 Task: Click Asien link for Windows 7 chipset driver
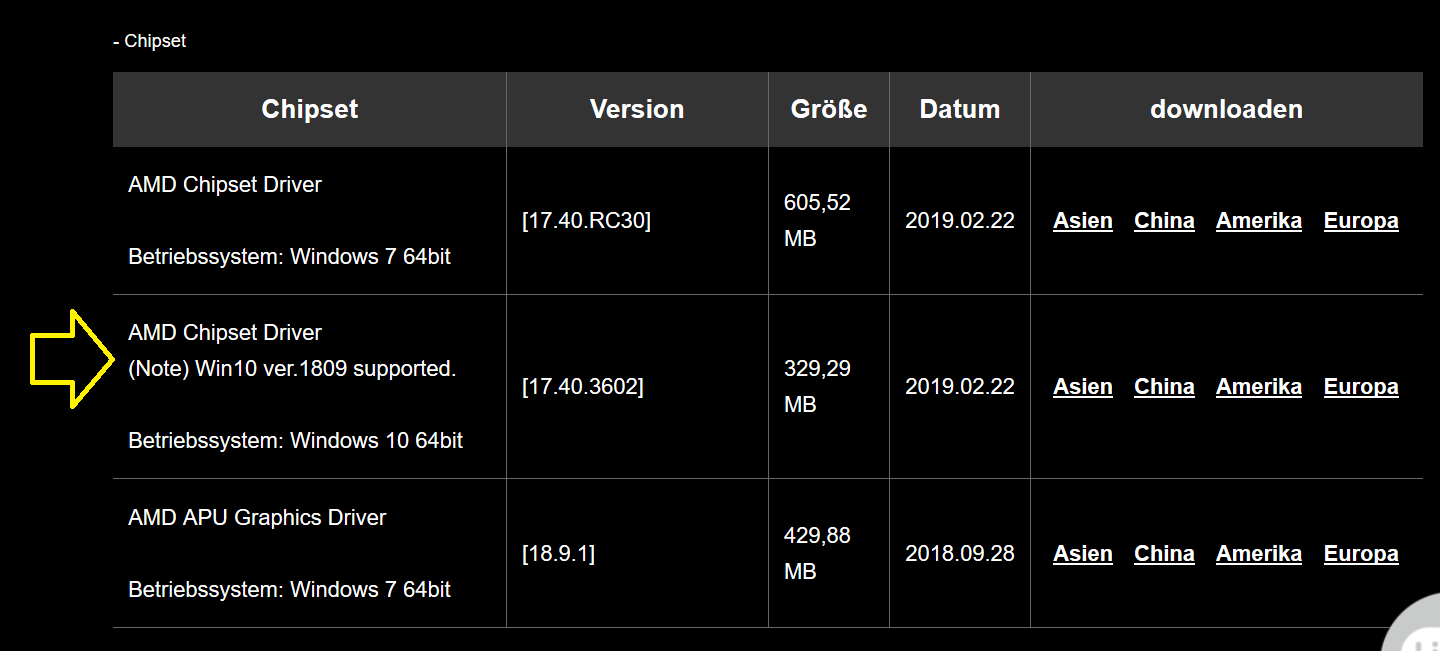pyautogui.click(x=1082, y=221)
